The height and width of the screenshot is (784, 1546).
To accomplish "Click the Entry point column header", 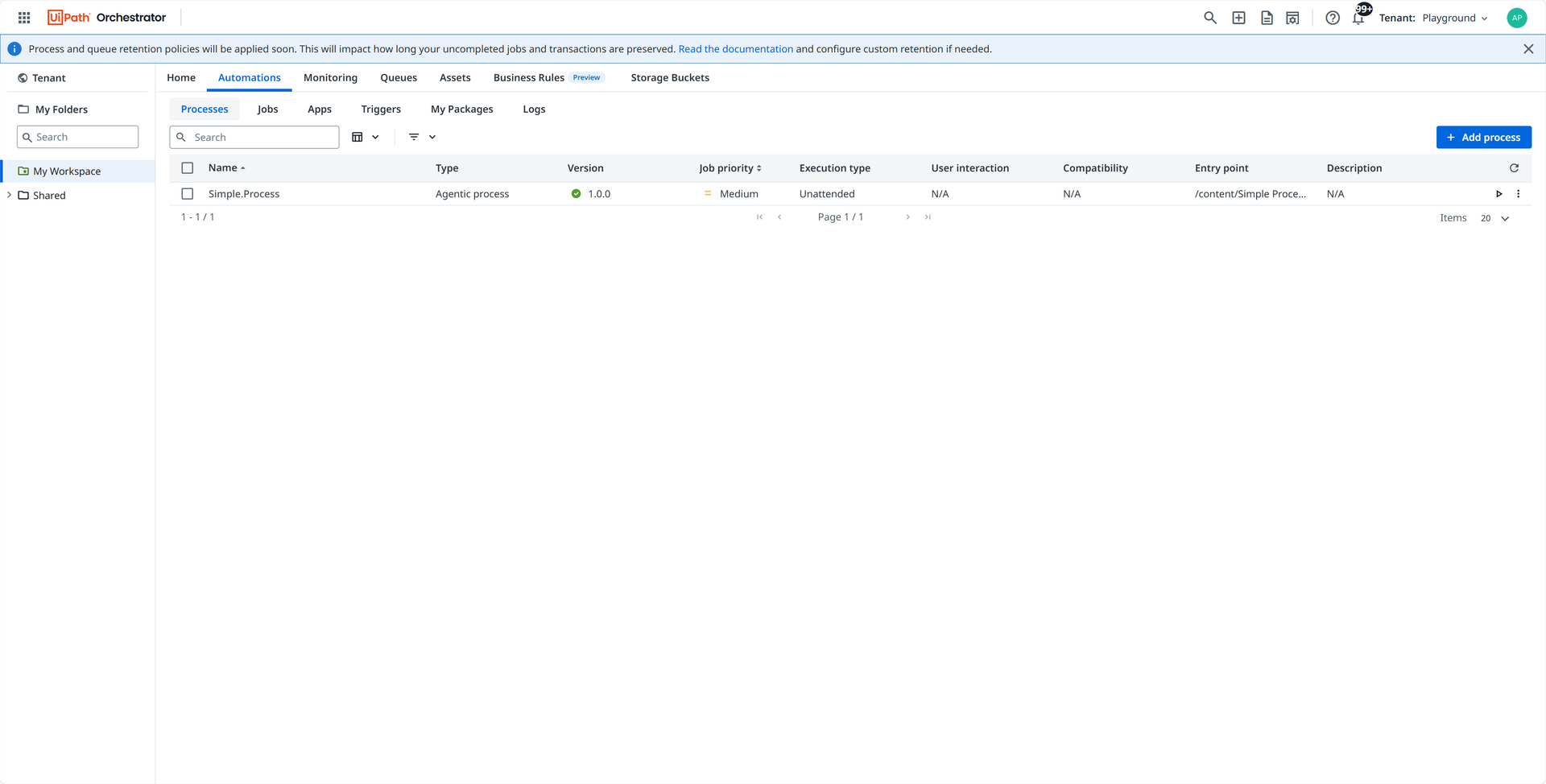I will coord(1222,168).
